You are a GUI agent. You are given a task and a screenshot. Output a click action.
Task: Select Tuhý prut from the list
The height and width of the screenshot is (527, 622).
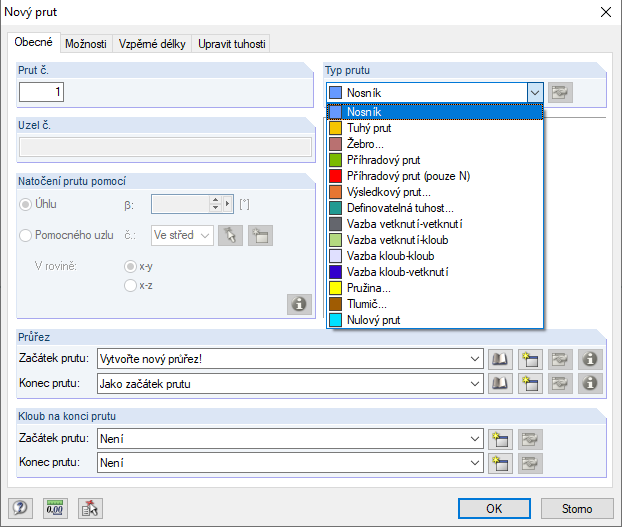point(435,128)
